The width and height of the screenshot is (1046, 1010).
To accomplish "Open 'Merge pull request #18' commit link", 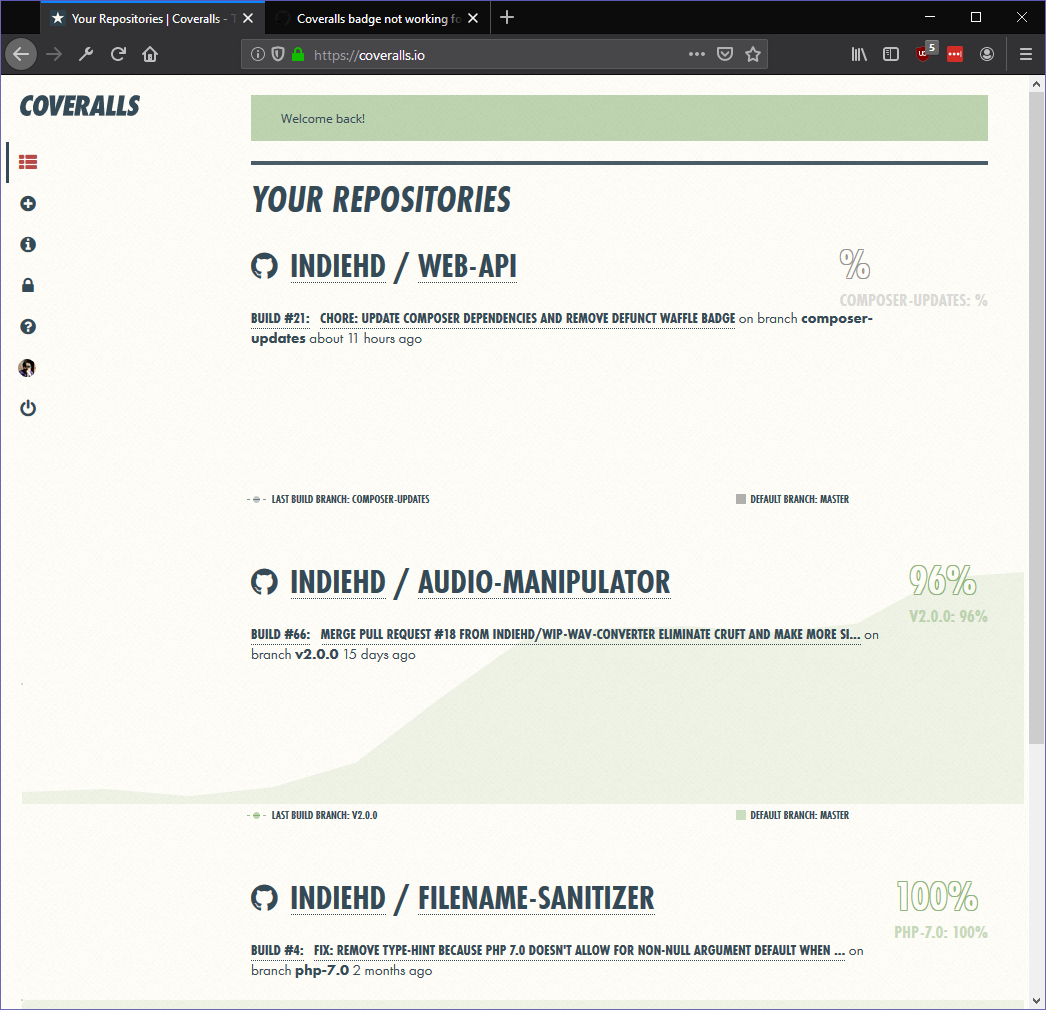I will pyautogui.click(x=590, y=634).
